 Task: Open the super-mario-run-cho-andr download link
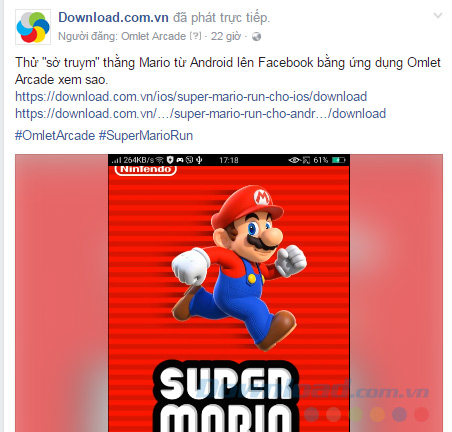(201, 114)
